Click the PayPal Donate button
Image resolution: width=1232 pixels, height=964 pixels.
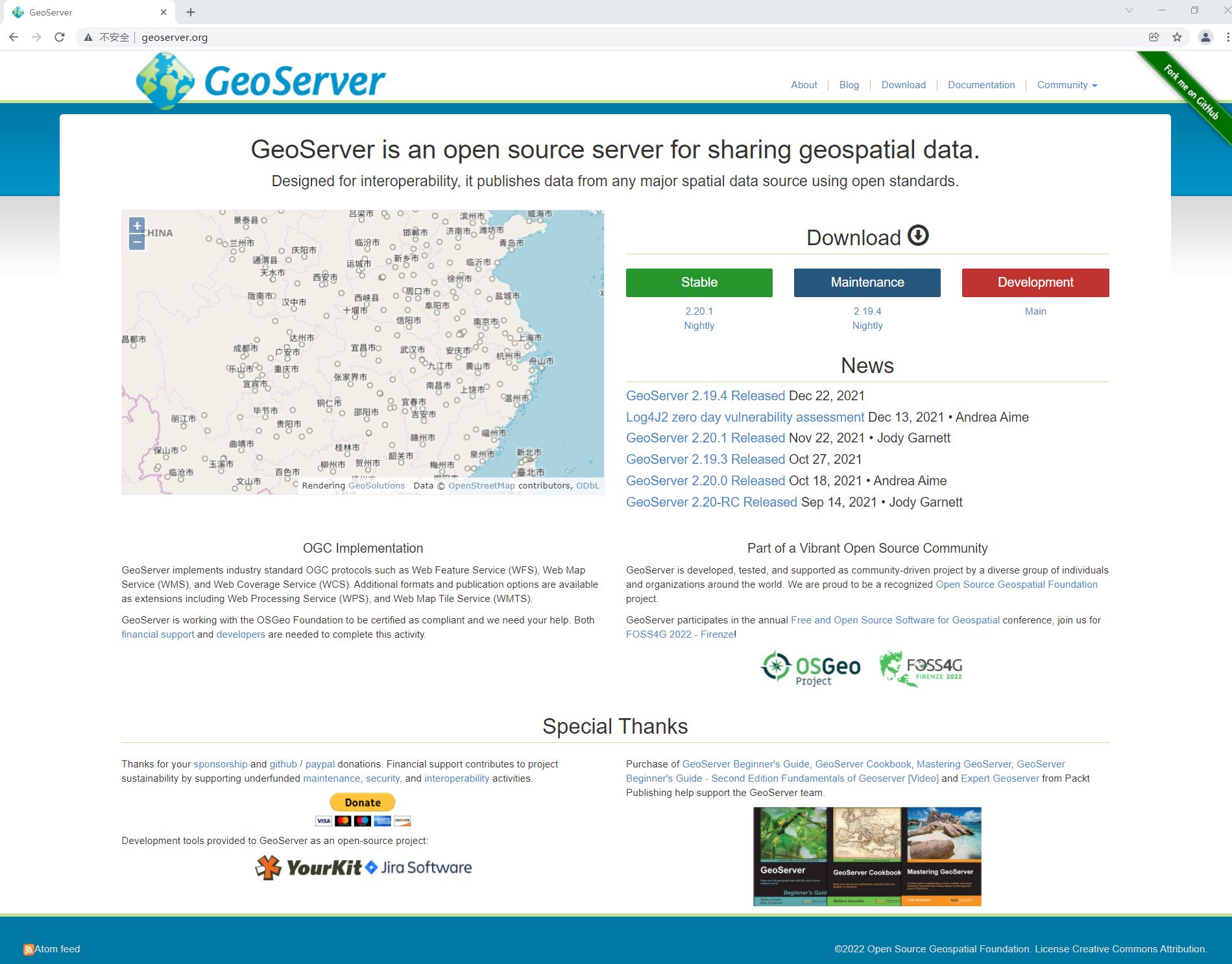(363, 802)
